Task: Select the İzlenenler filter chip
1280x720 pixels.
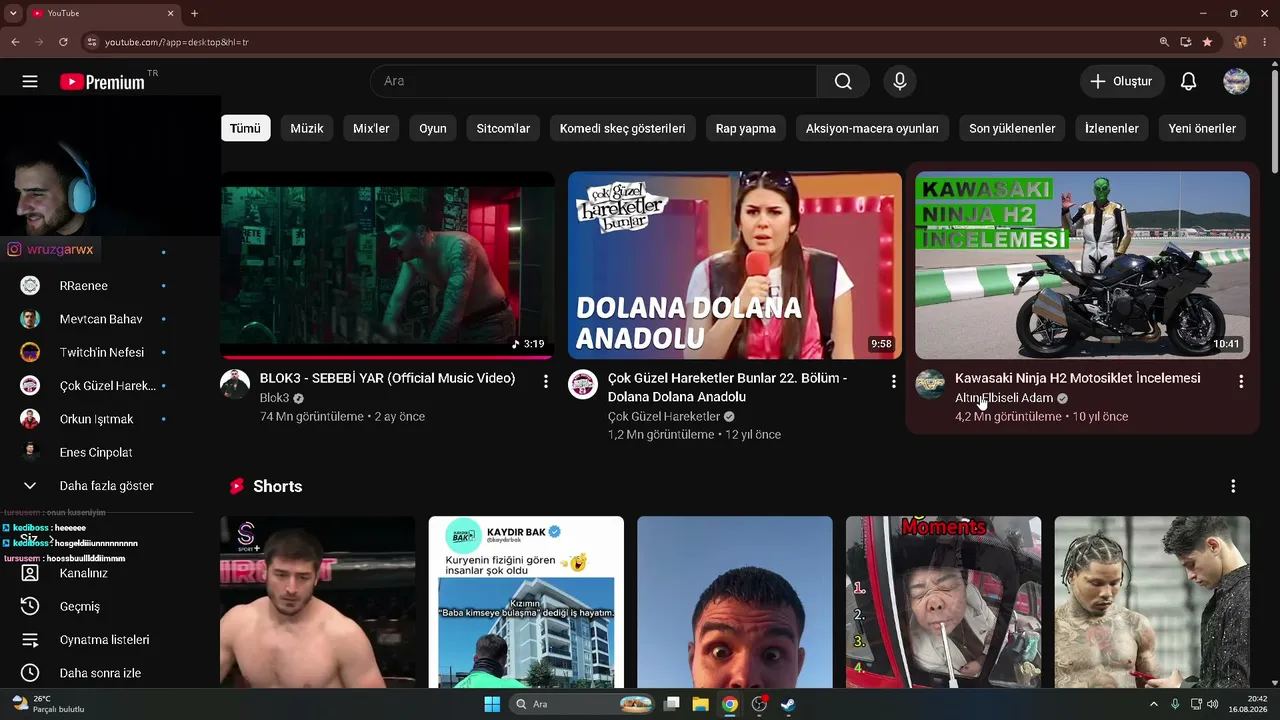Action: click(1112, 128)
